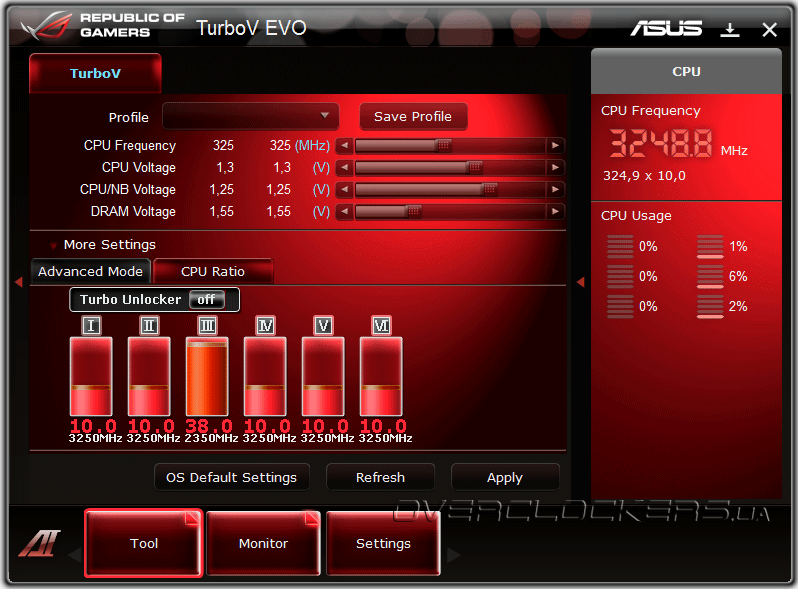Screen dimensions: 798x589
Task: Select core V button
Action: point(323,325)
